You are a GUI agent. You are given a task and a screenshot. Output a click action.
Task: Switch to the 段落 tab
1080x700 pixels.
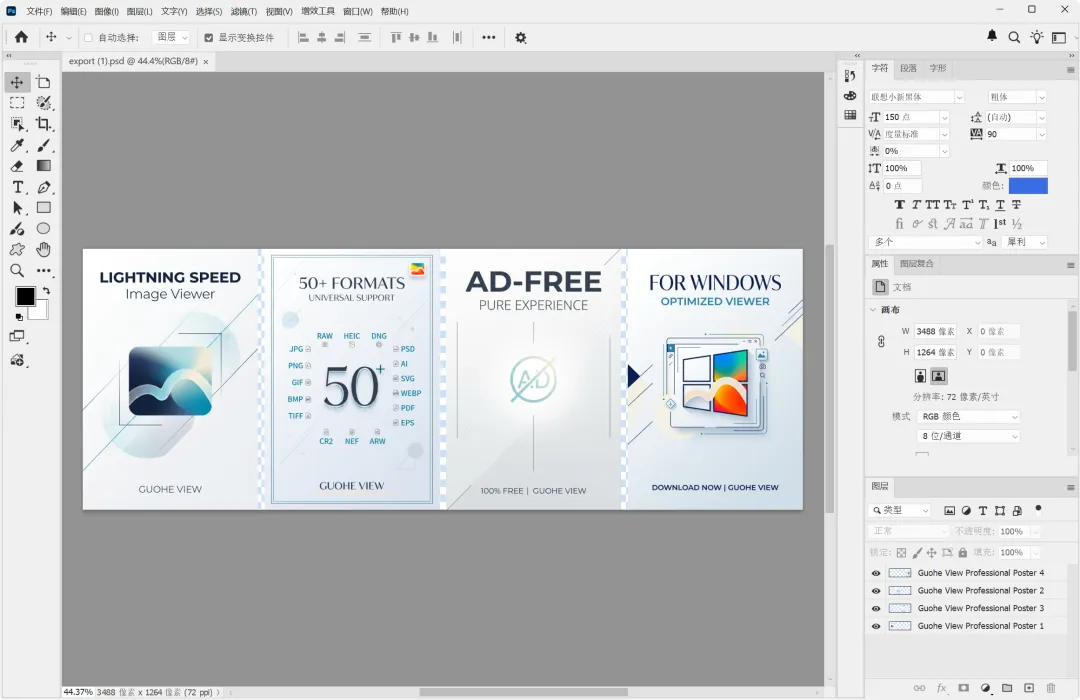[x=908, y=68]
